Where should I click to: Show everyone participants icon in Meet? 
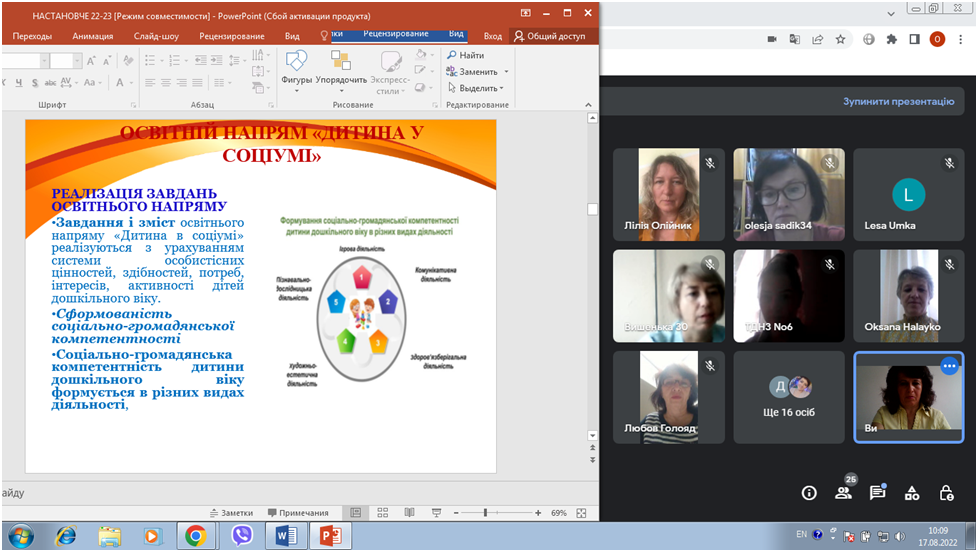(843, 493)
